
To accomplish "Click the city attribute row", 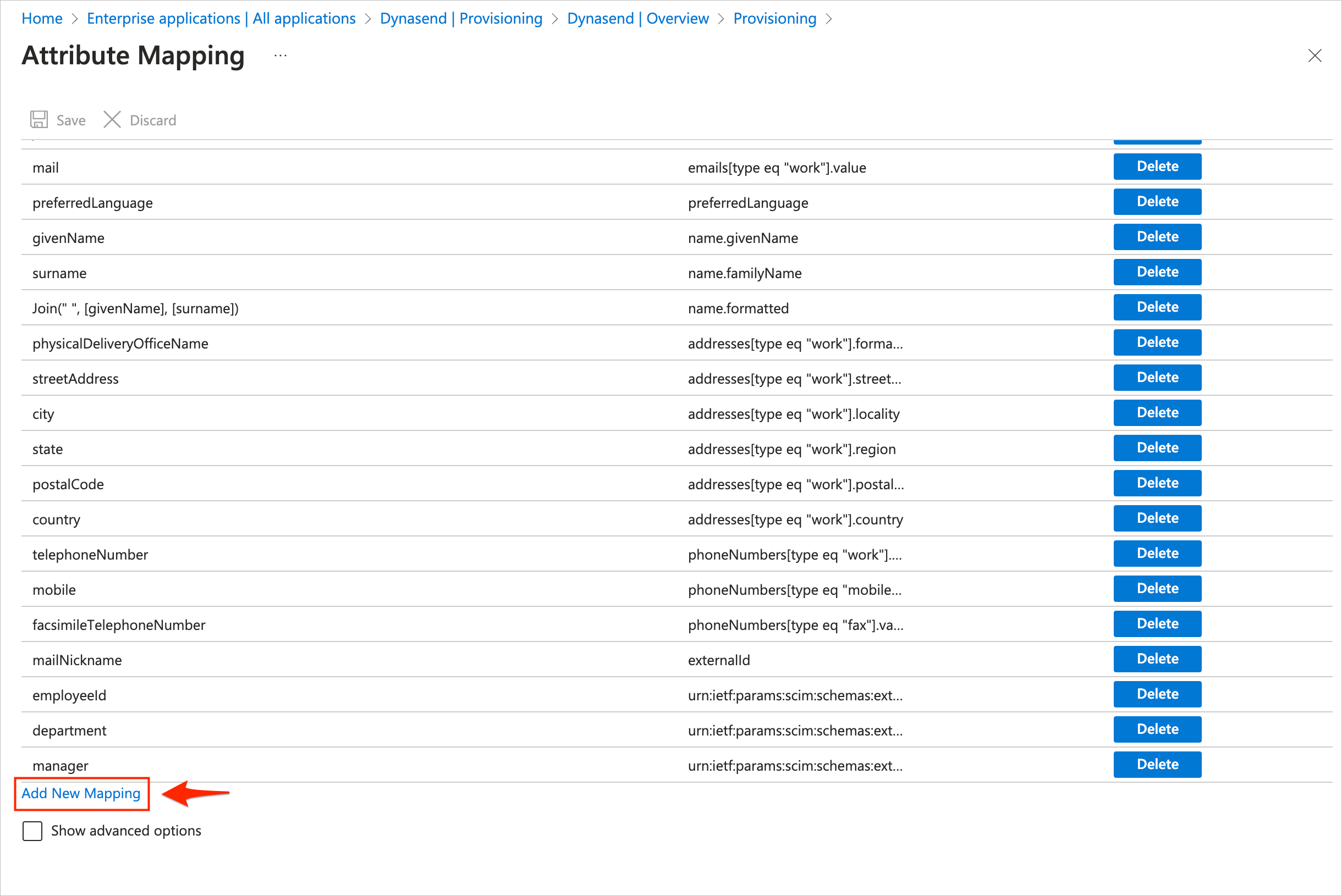I will point(43,414).
